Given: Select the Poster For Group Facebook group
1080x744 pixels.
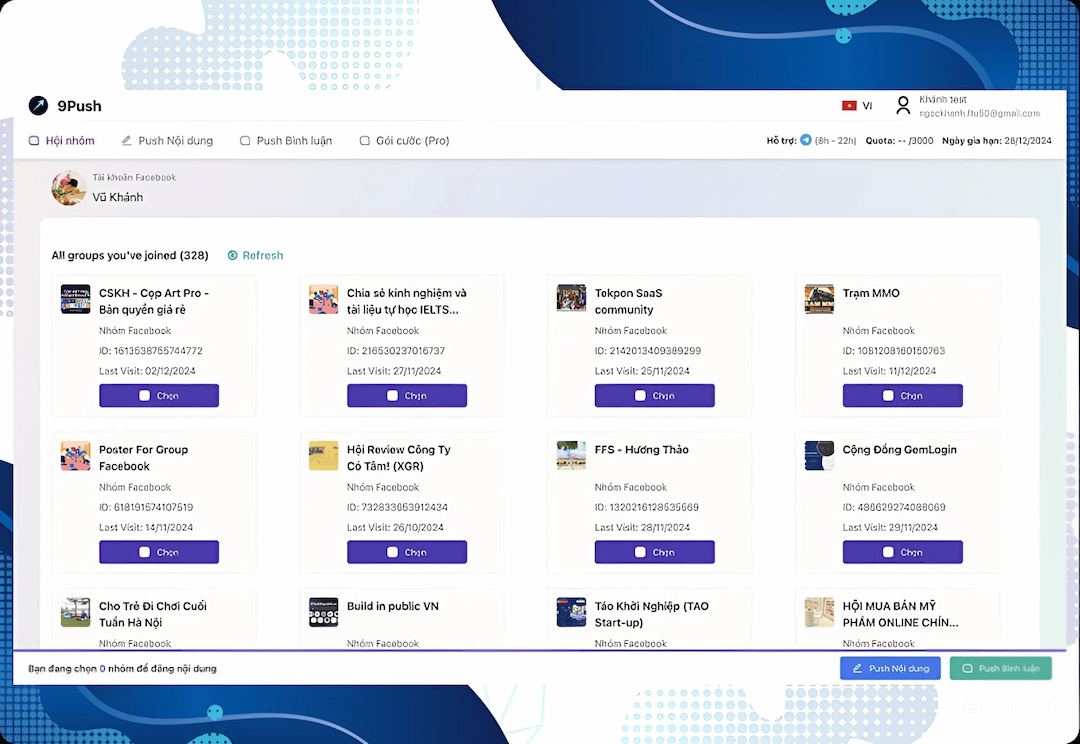Looking at the screenshot, I should pyautogui.click(x=159, y=552).
